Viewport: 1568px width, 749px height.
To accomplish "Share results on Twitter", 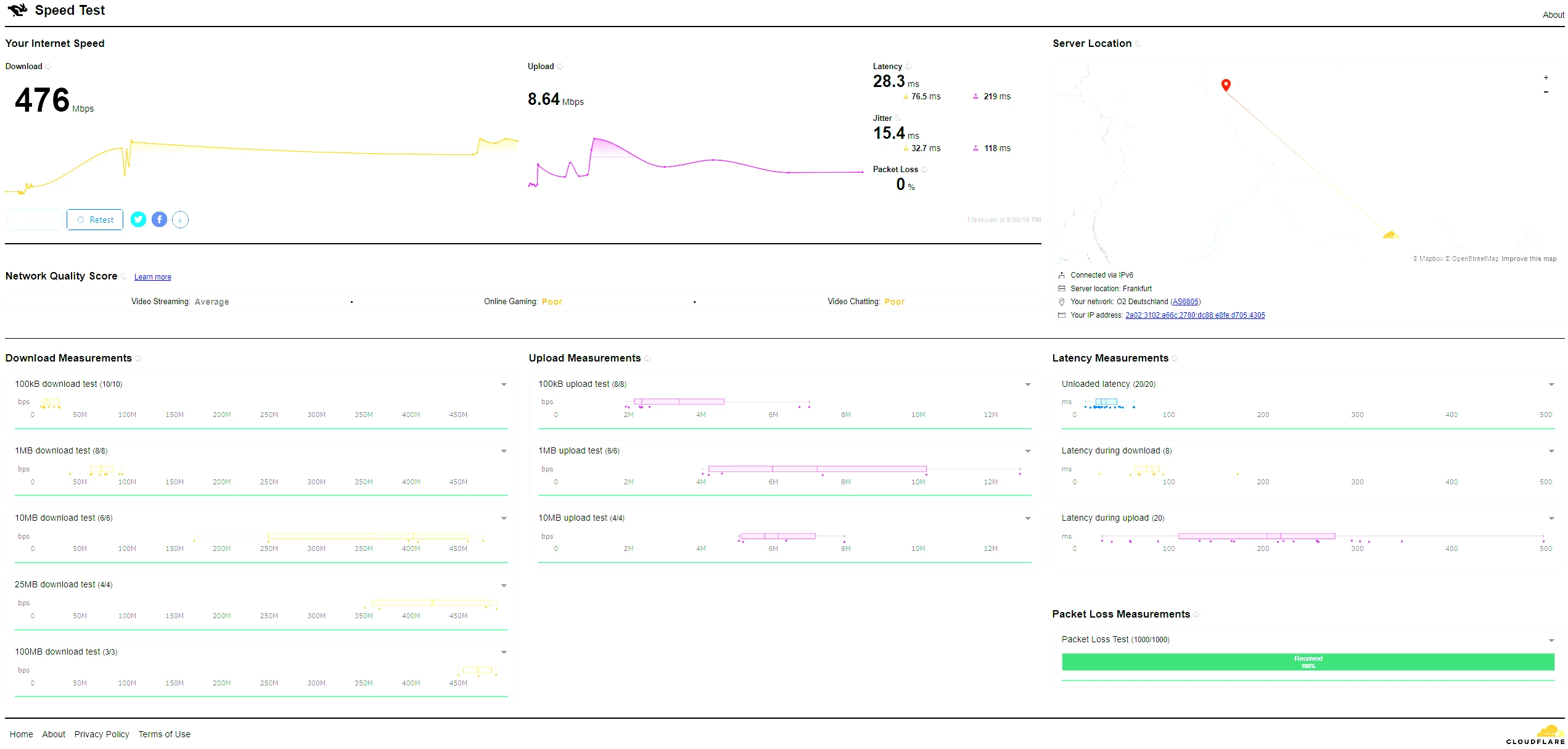I will coord(139,220).
